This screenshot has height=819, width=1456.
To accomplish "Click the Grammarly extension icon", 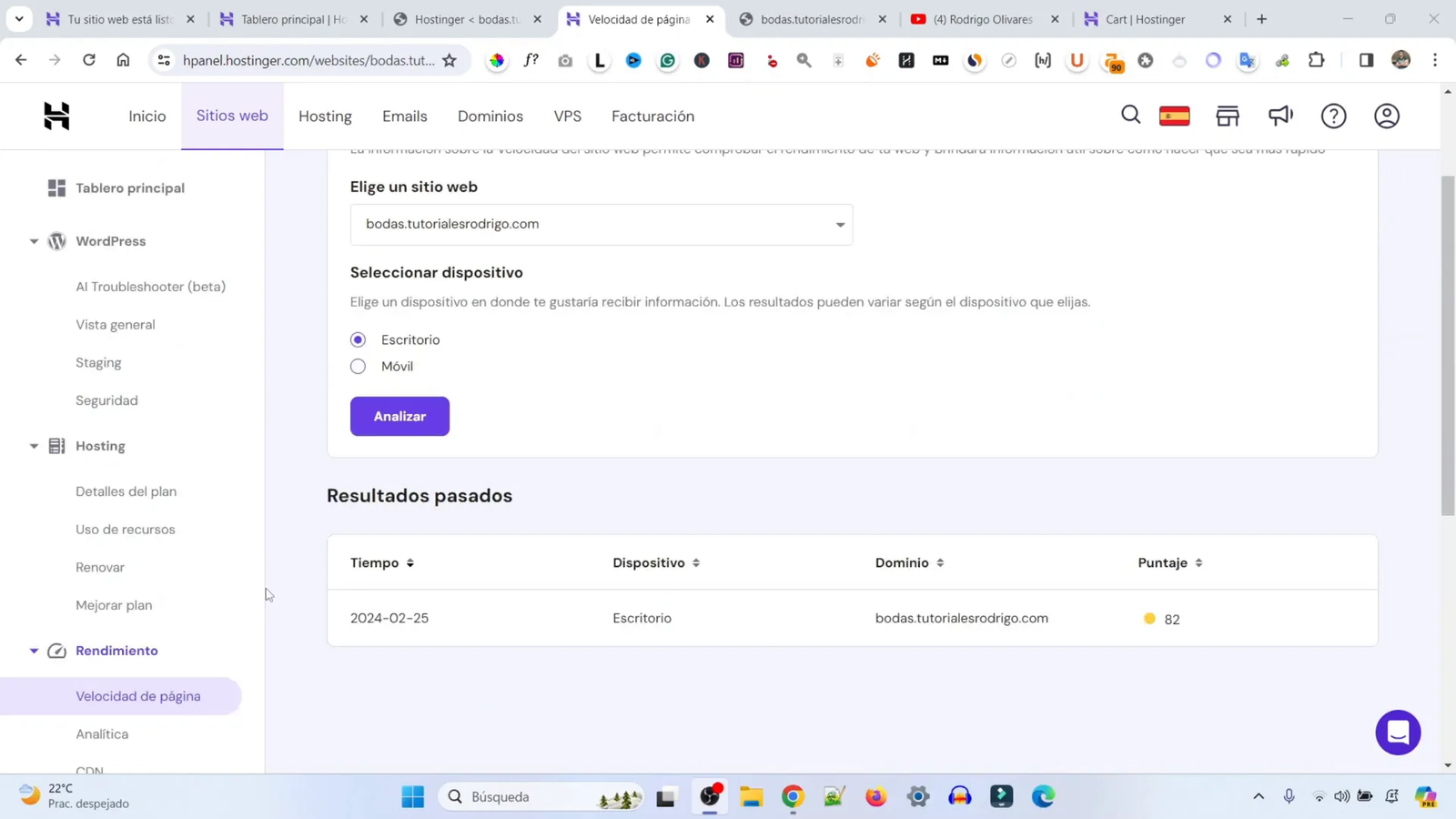I will (668, 60).
